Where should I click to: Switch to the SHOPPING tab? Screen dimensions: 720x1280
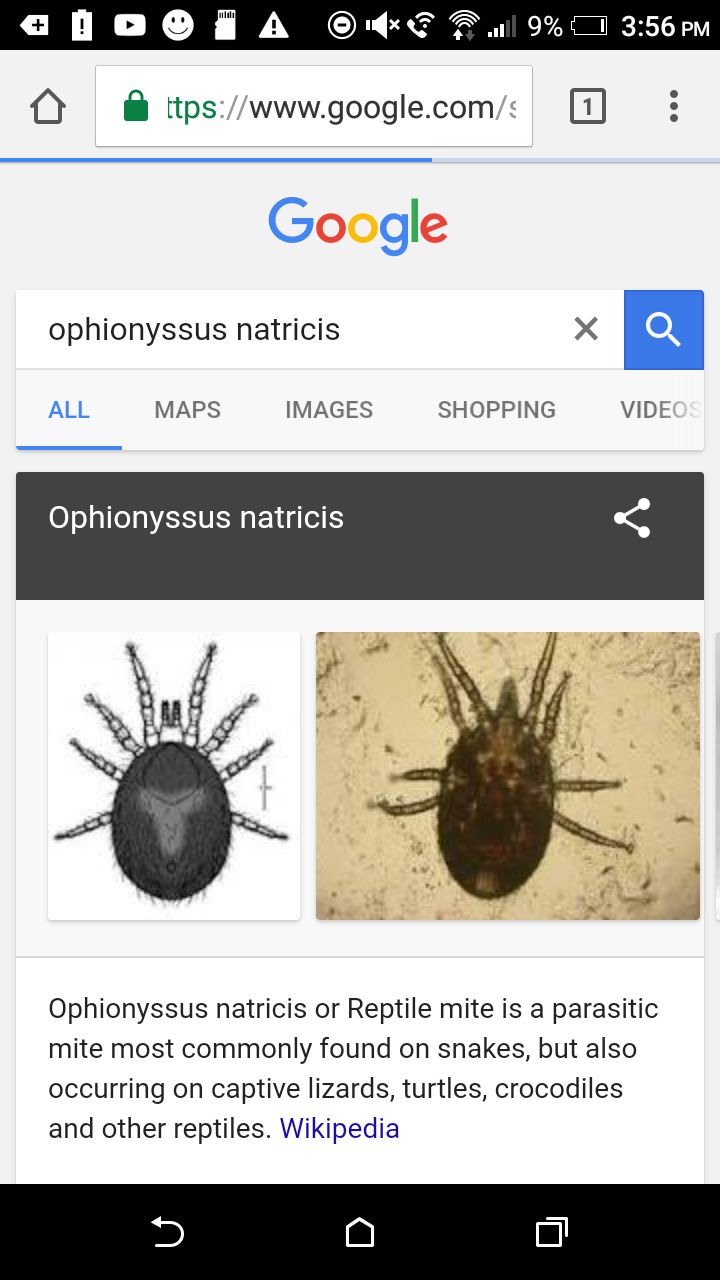click(x=497, y=410)
